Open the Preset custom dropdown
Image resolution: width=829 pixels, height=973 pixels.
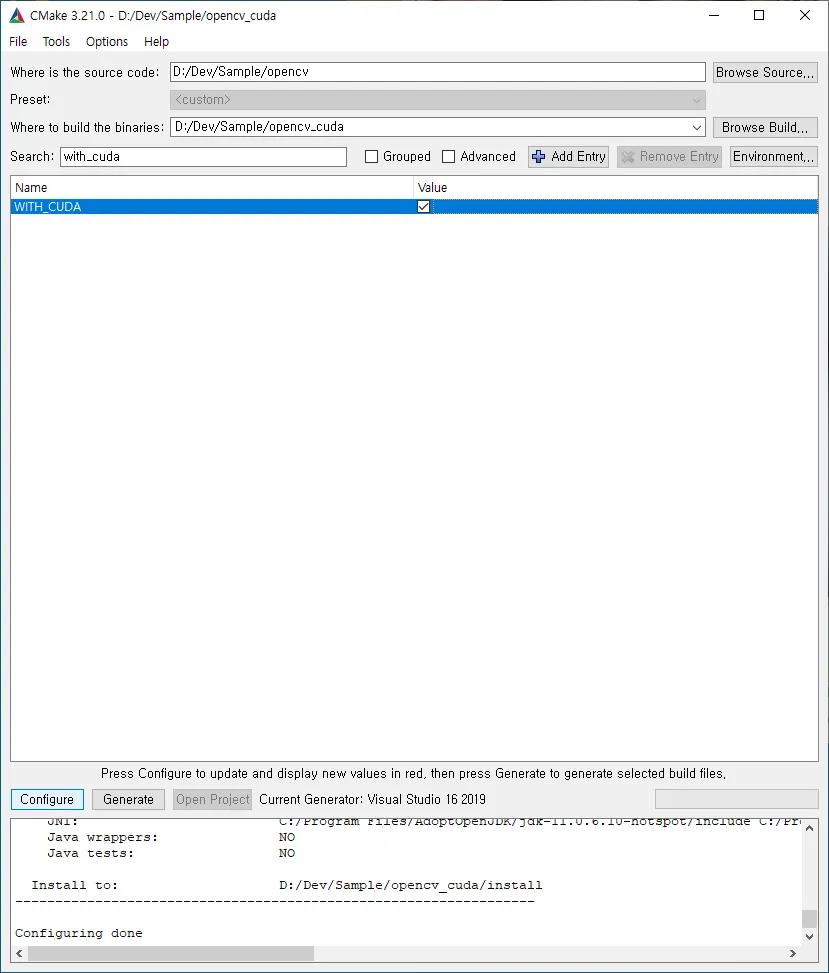click(x=437, y=100)
